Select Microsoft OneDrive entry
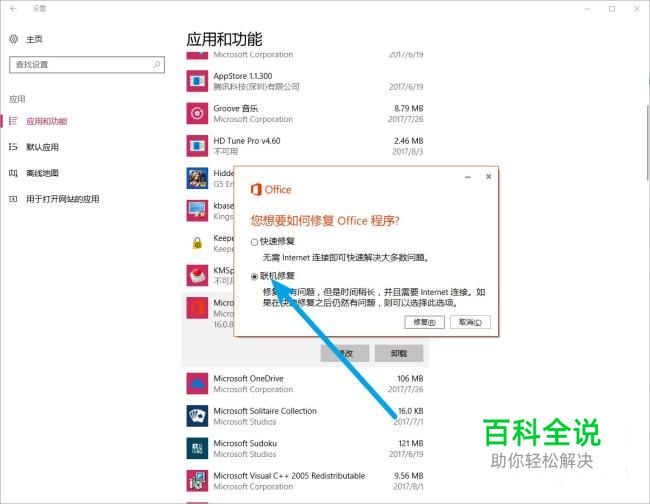The width and height of the screenshot is (650, 504). click(305, 384)
